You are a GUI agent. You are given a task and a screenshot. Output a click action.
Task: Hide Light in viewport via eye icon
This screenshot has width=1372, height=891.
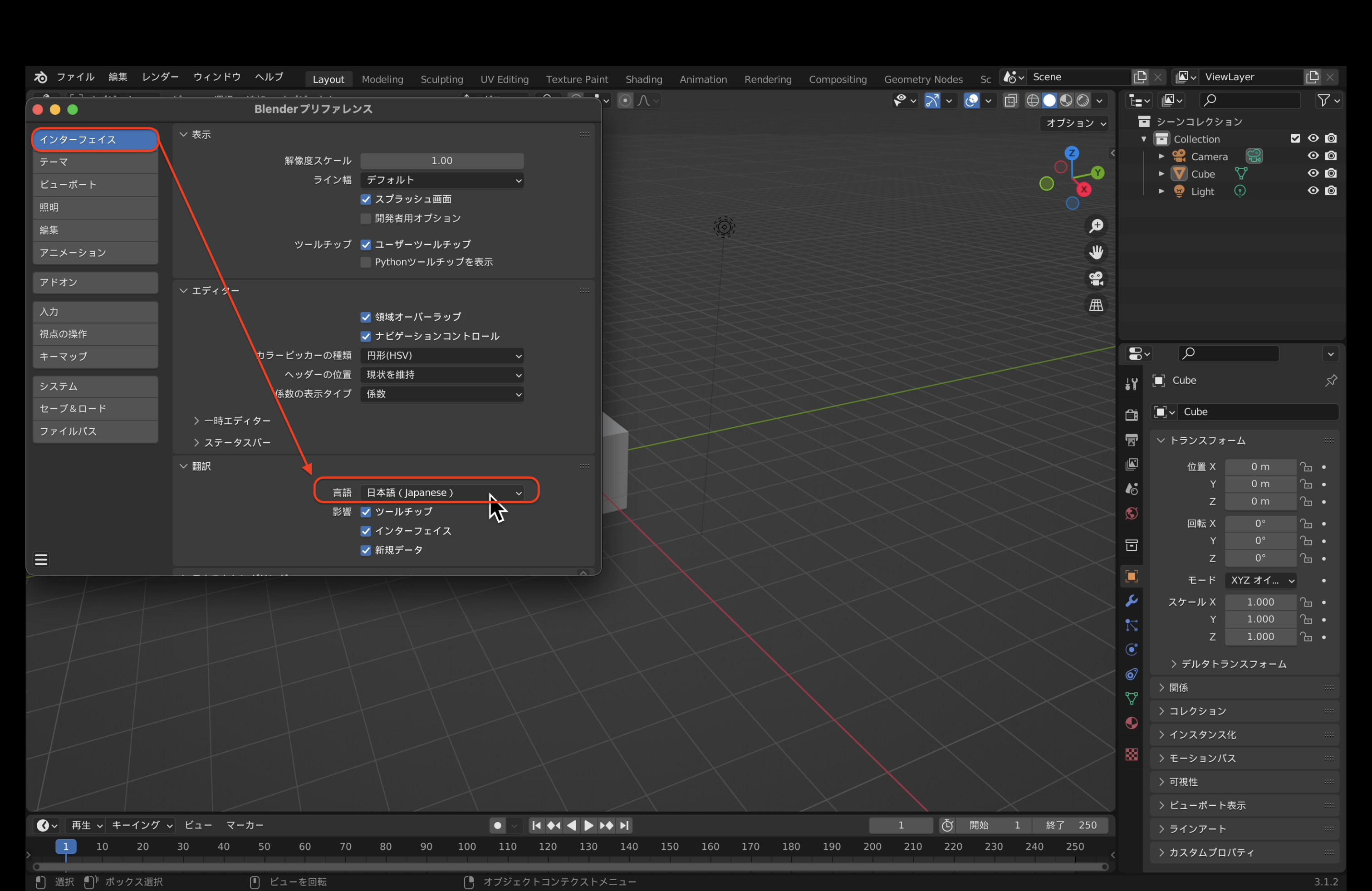click(x=1313, y=191)
